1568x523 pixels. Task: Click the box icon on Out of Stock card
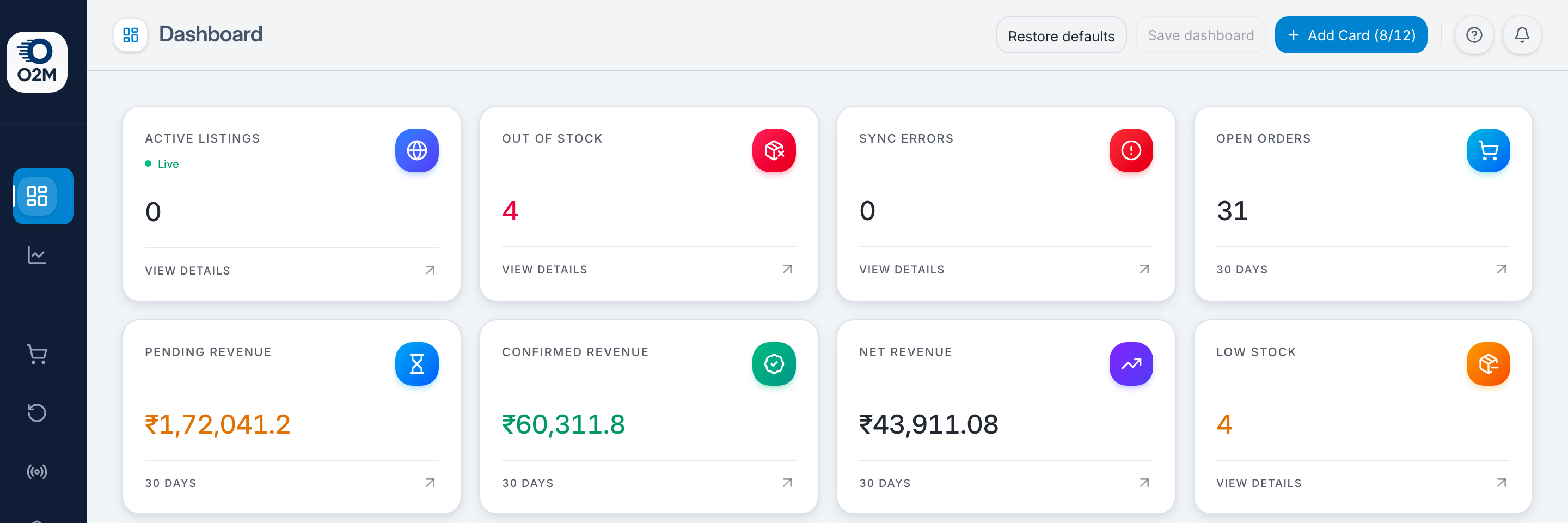774,150
